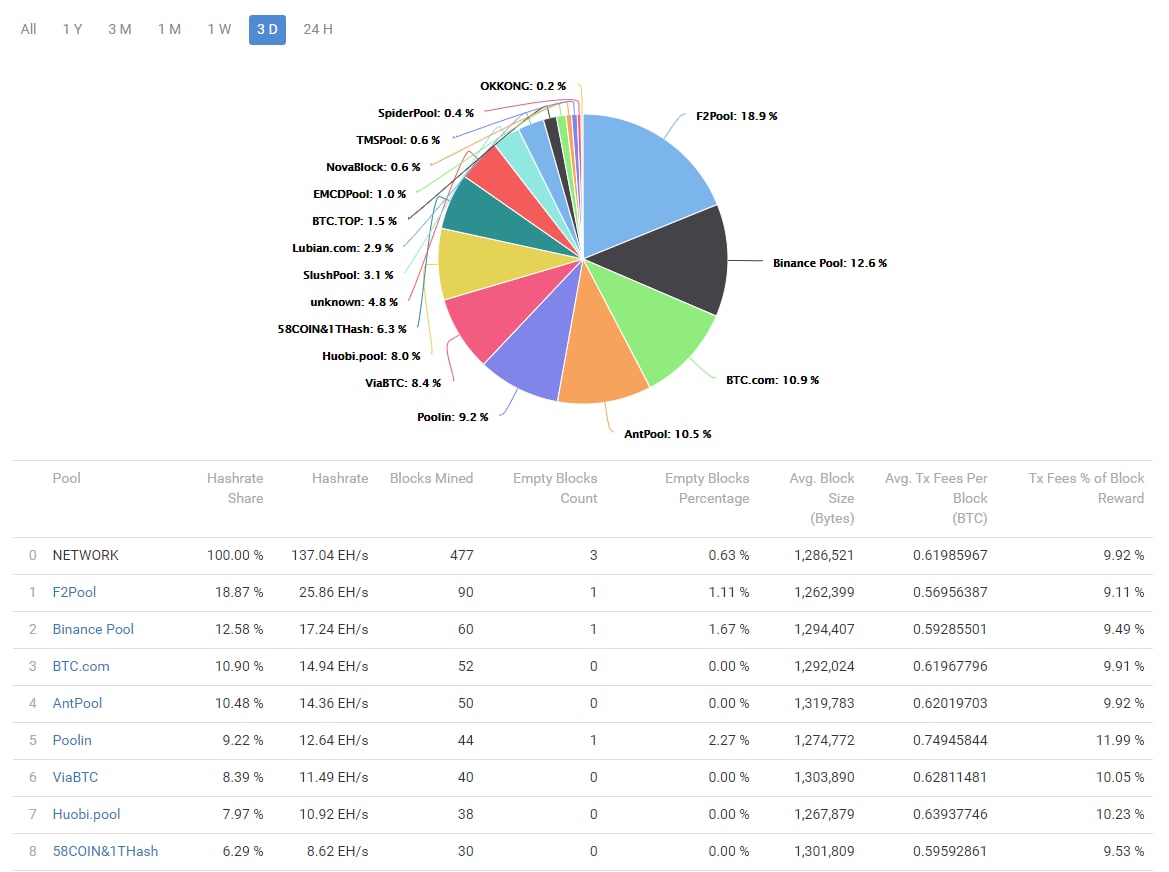The image size is (1169, 872).
Task: Click the network blocks mined value '477'
Action: (x=461, y=555)
